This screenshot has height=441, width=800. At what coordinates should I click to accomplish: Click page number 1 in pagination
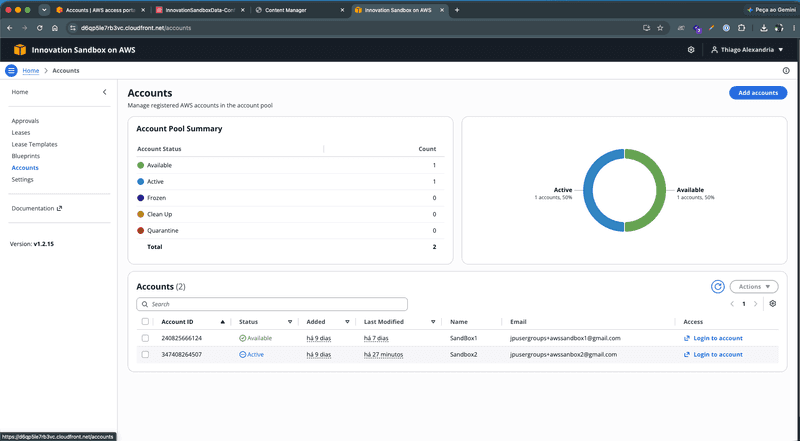tap(744, 304)
